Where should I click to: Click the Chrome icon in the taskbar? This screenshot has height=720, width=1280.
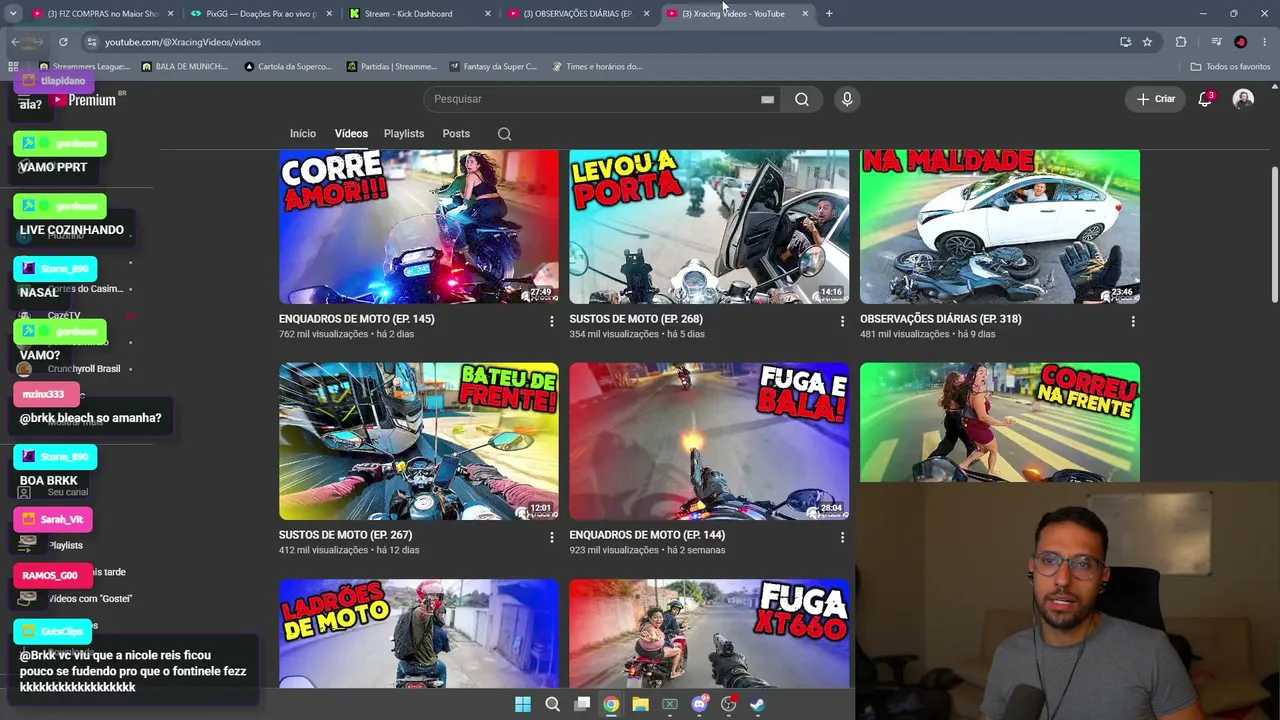click(x=611, y=704)
